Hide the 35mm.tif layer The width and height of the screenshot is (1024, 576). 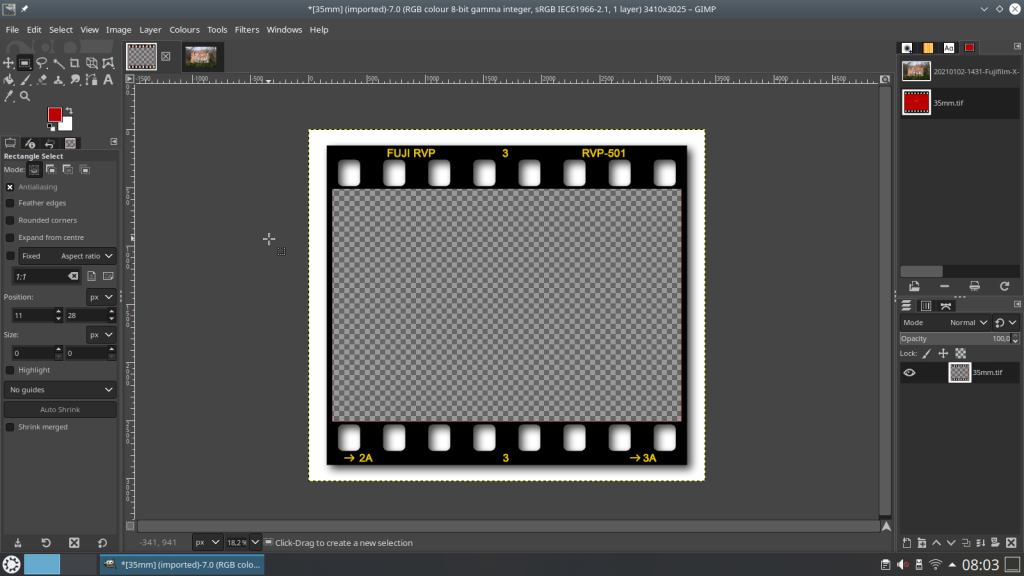(x=909, y=372)
